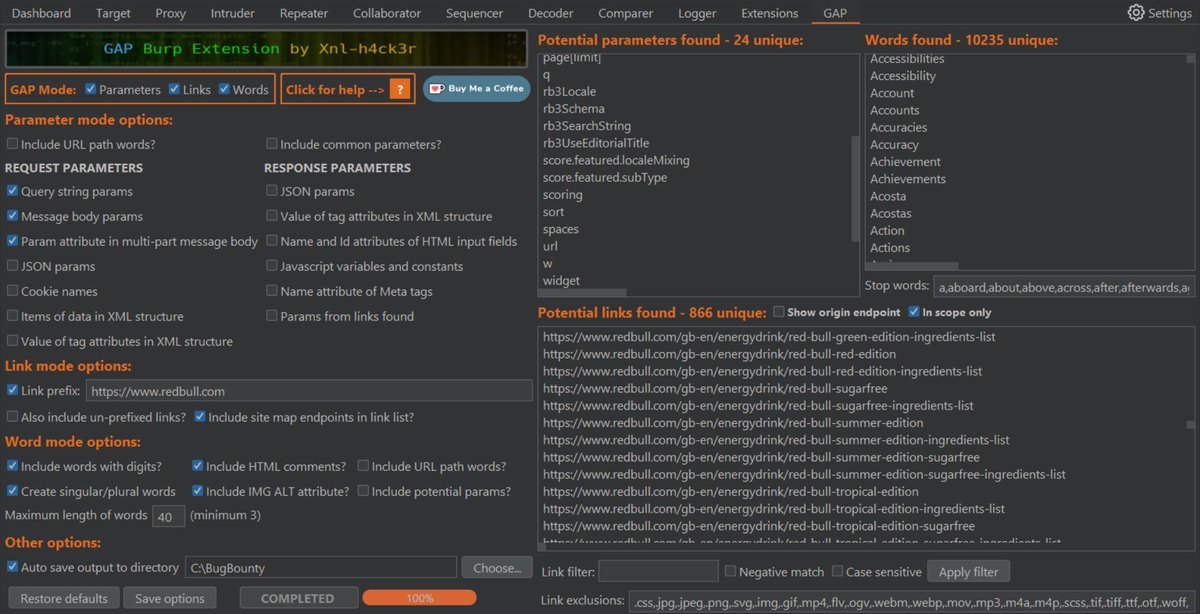
Task: Click the Apply filter button
Action: click(969, 572)
